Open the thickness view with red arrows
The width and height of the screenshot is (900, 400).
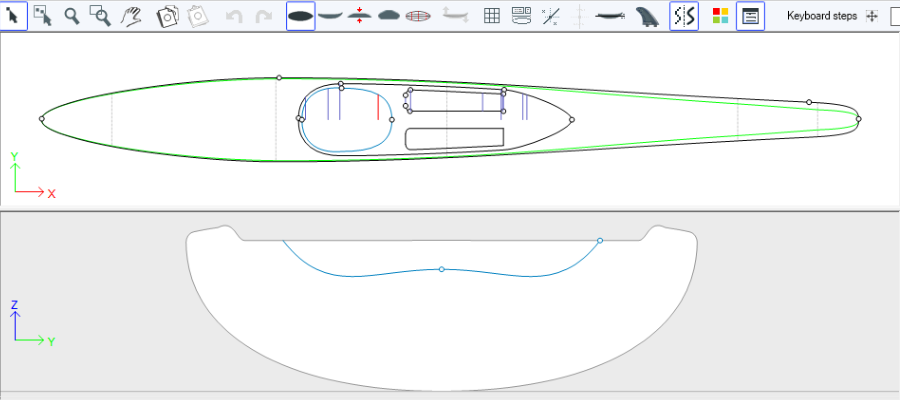click(359, 16)
